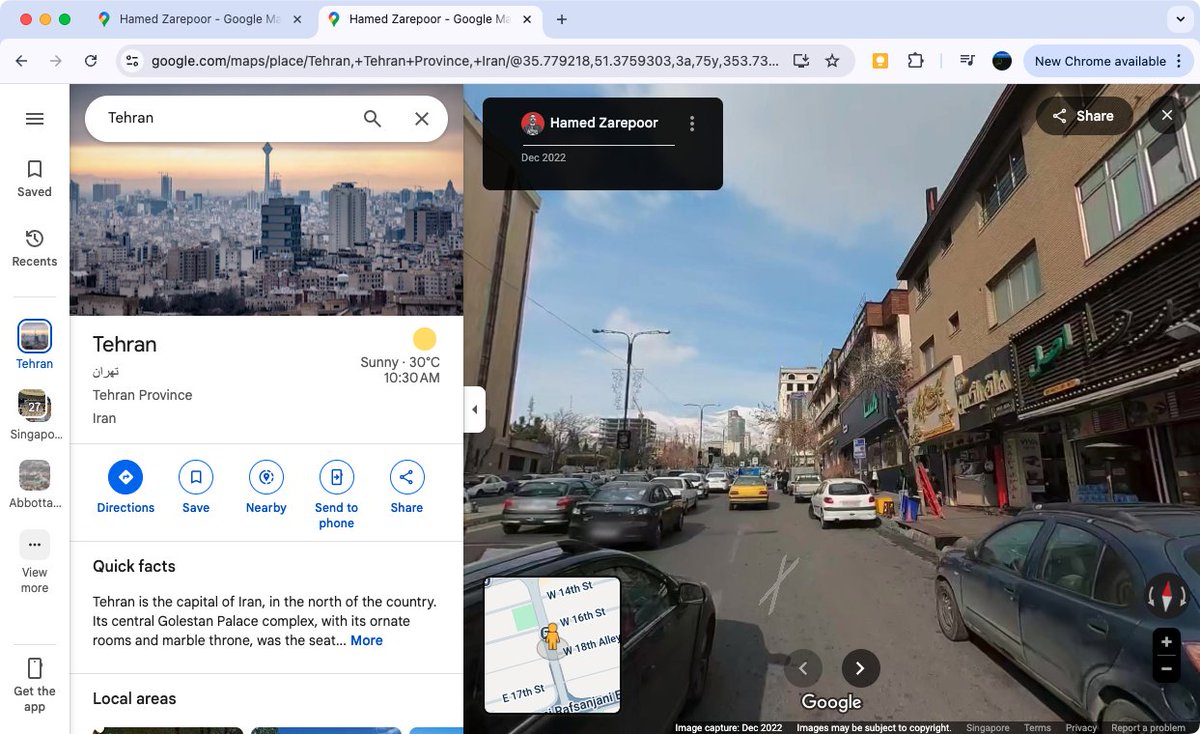Zoom out on Street View
The image size is (1200, 734).
[1166, 669]
